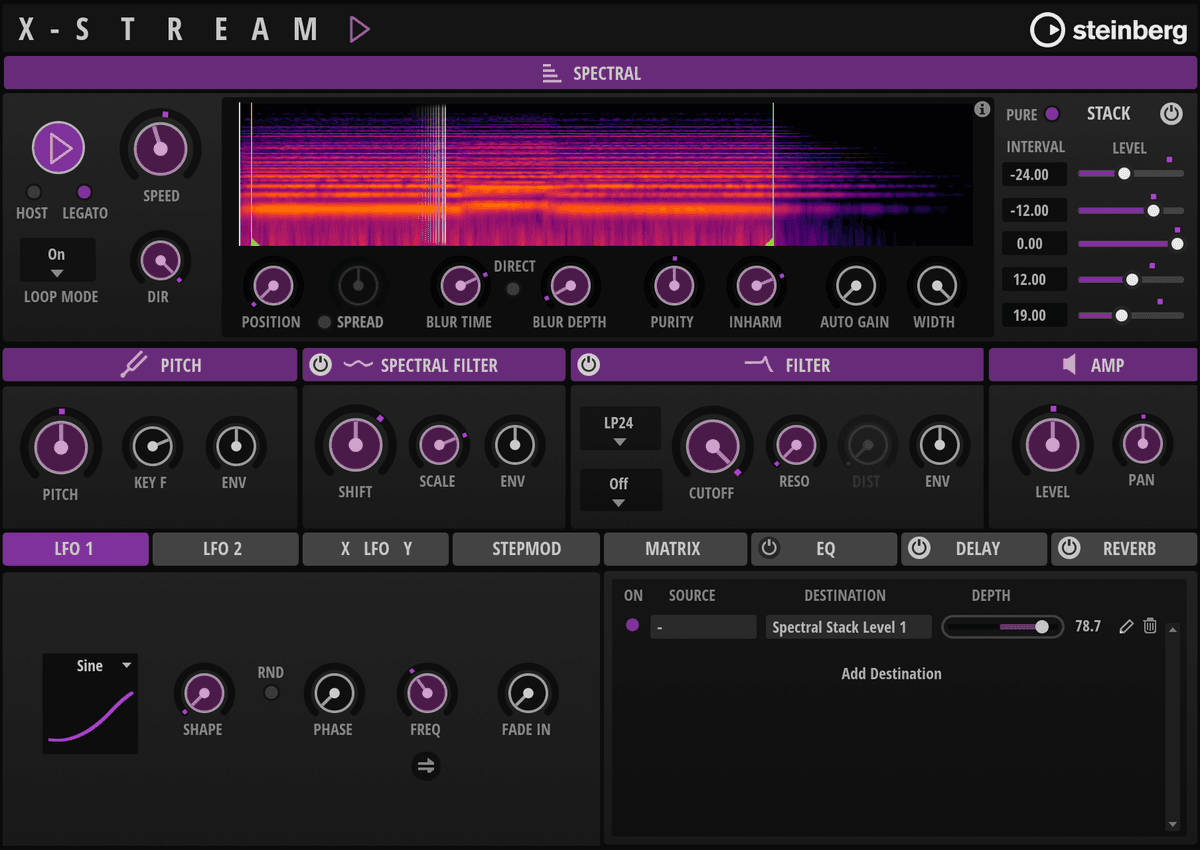Viewport: 1200px width, 850px height.
Task: Open the LP24 filter type dropdown
Action: coord(620,428)
